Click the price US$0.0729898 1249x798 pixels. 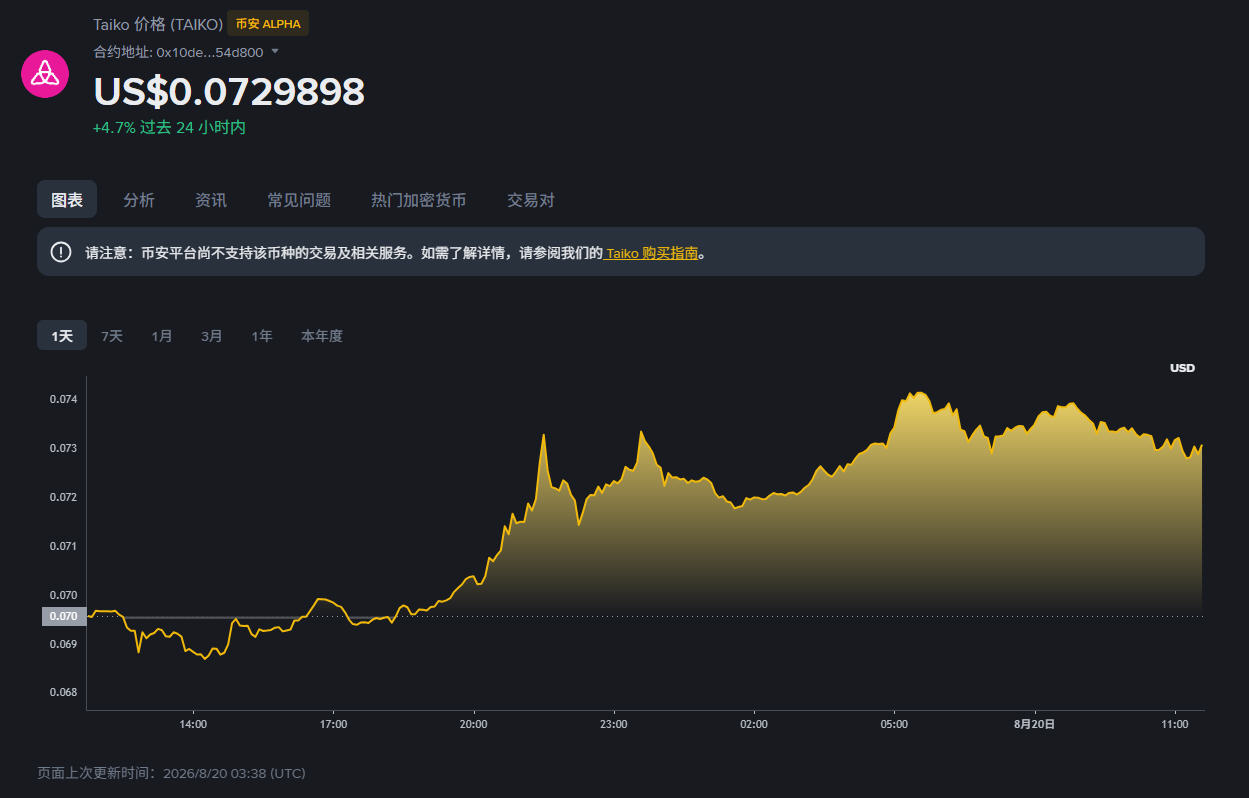click(229, 91)
